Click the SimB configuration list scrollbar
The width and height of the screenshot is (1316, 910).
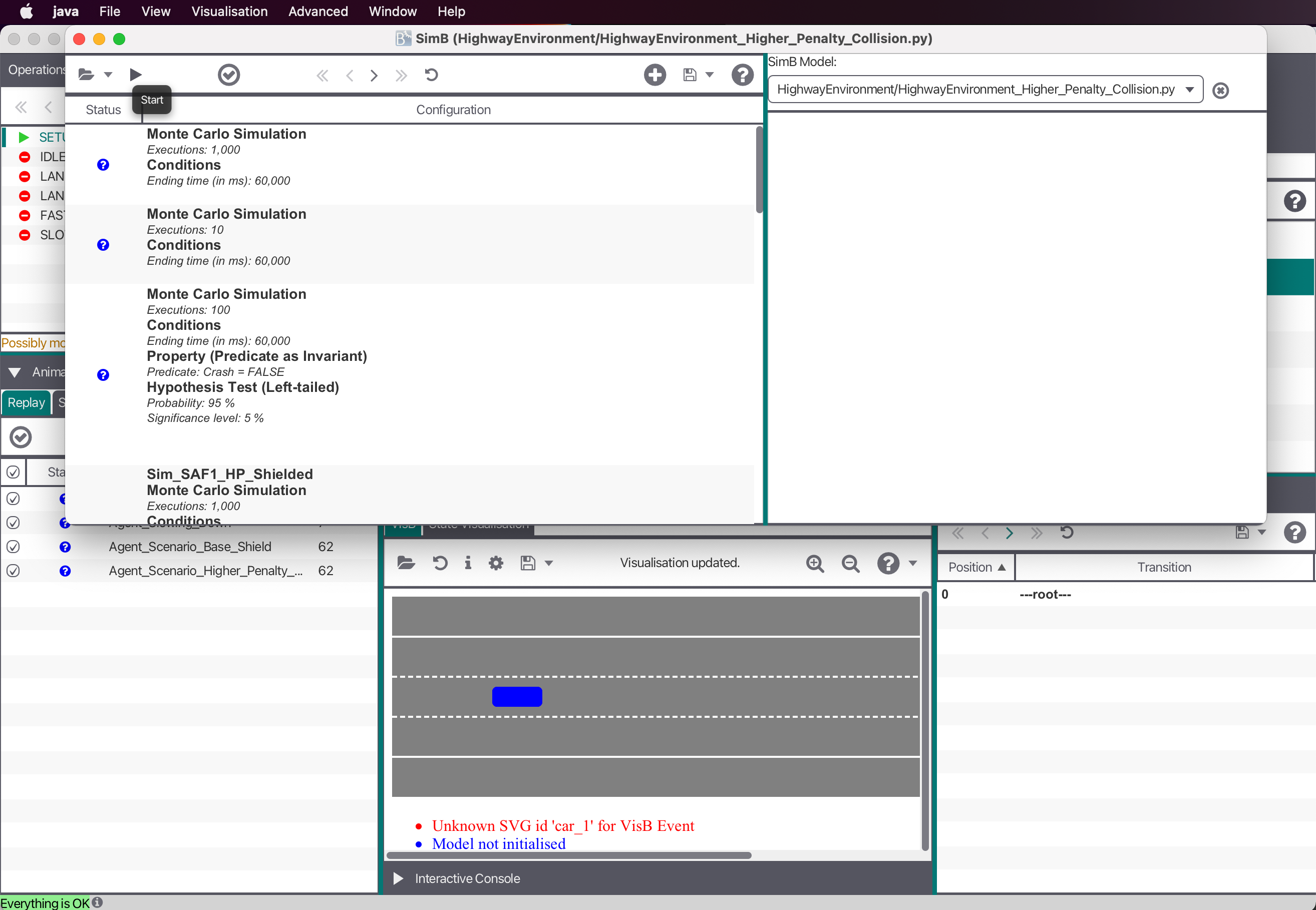click(x=759, y=169)
